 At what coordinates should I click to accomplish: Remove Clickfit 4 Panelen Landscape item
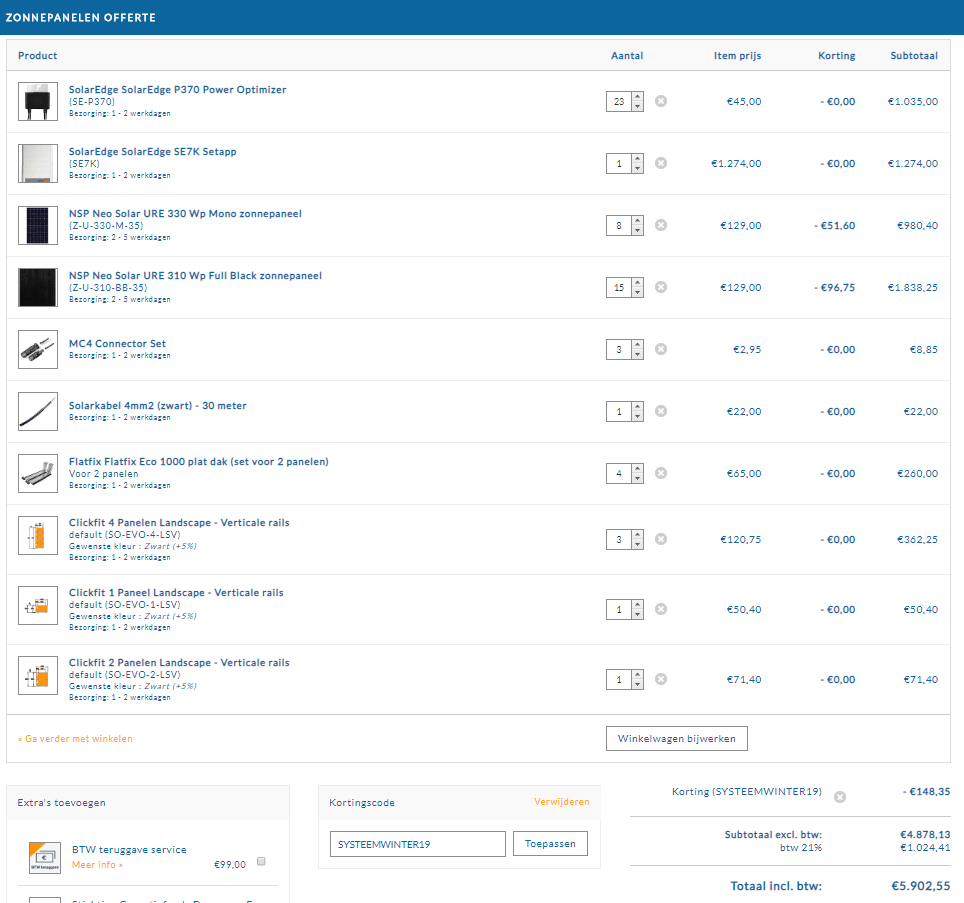click(x=661, y=539)
